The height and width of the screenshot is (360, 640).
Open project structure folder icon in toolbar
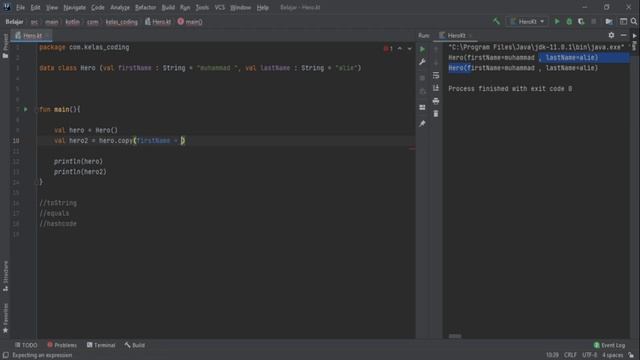pyautogui.click(x=609, y=21)
